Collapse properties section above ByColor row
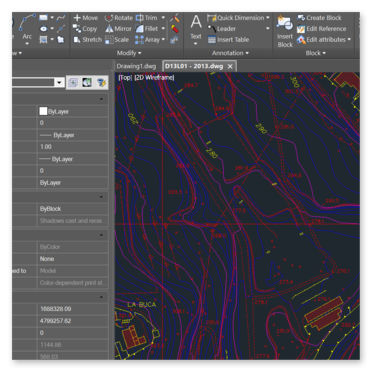The width and height of the screenshot is (370, 370). pyautogui.click(x=101, y=235)
